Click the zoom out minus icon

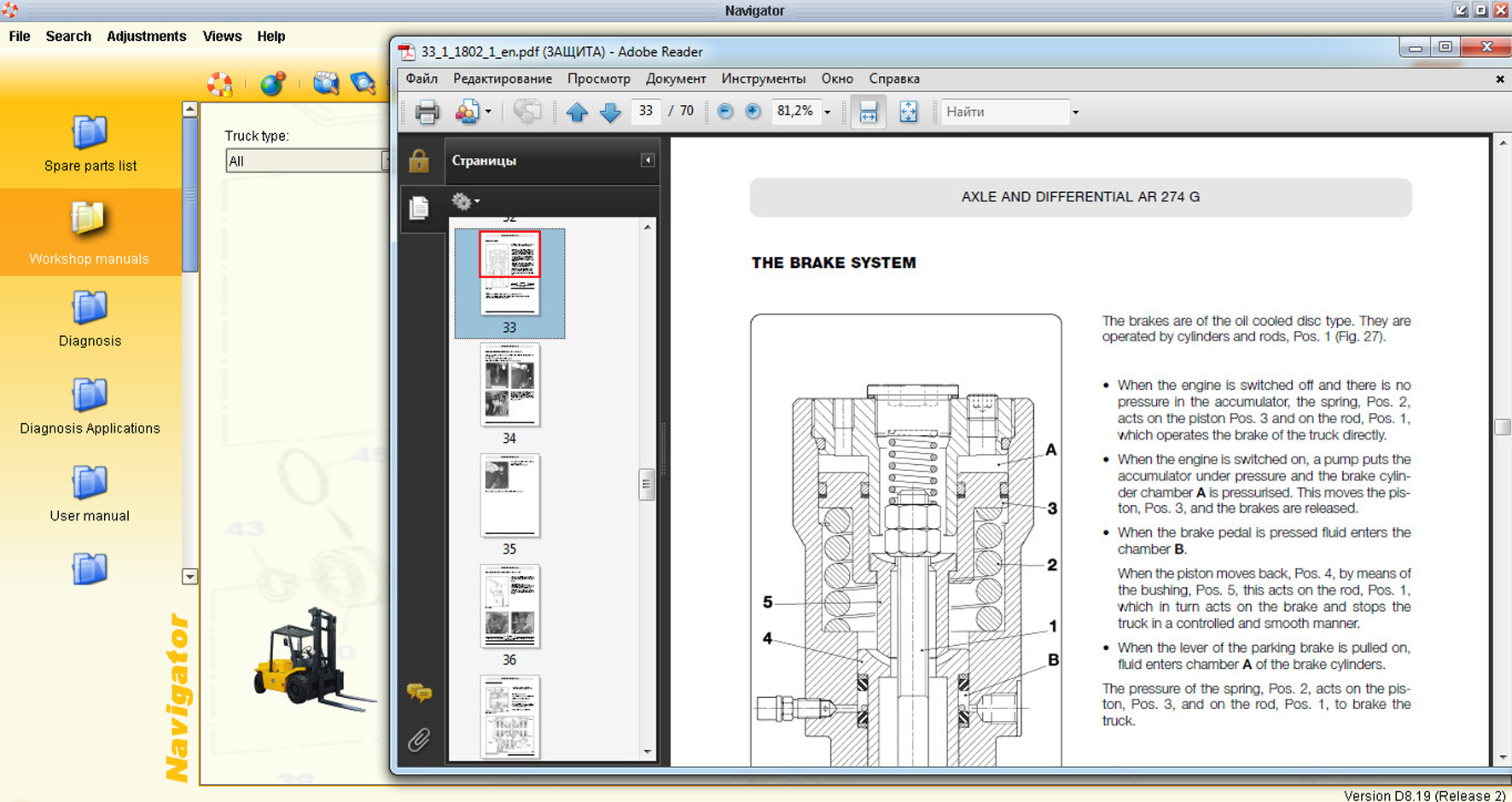(725, 111)
